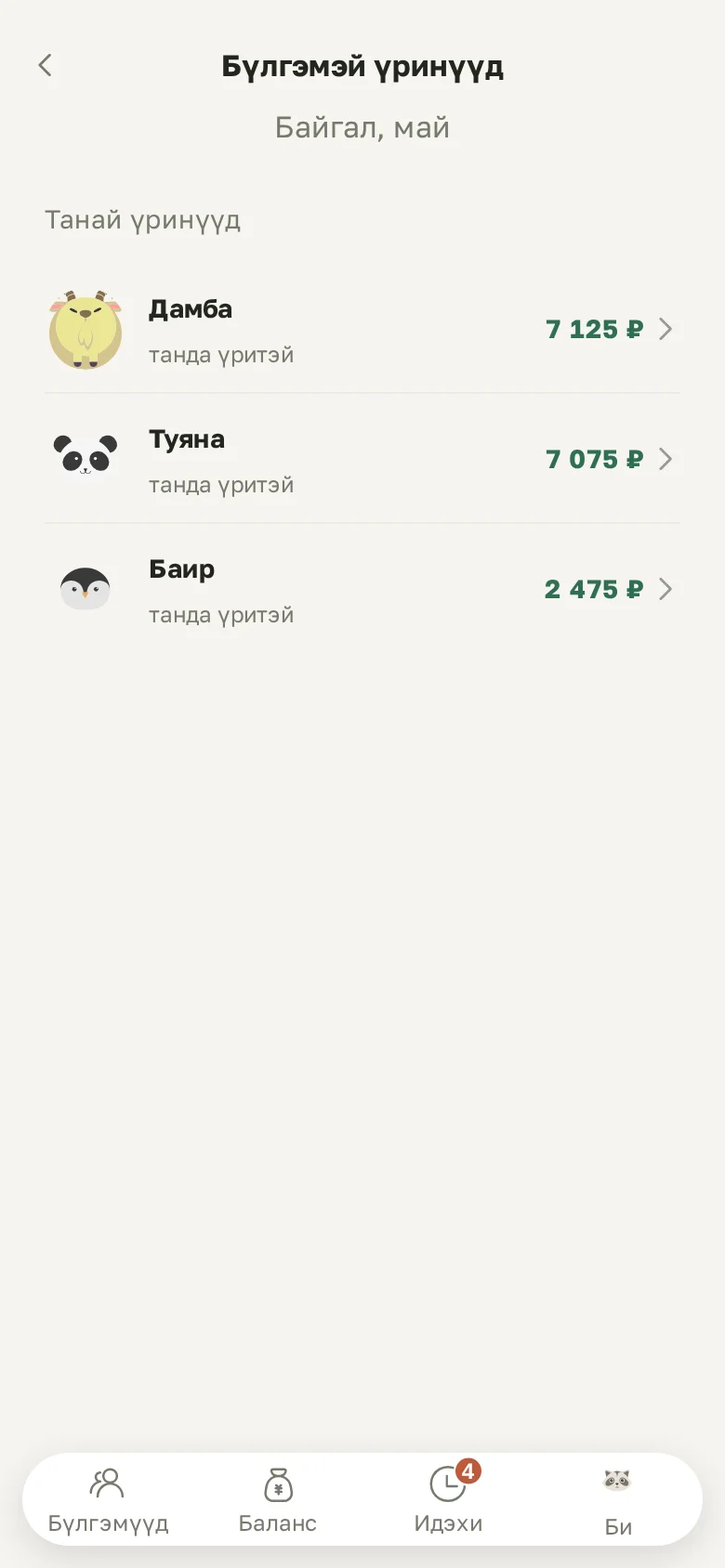725x1568 pixels.
Task: Open the Идэхи clock icon
Action: click(448, 1483)
